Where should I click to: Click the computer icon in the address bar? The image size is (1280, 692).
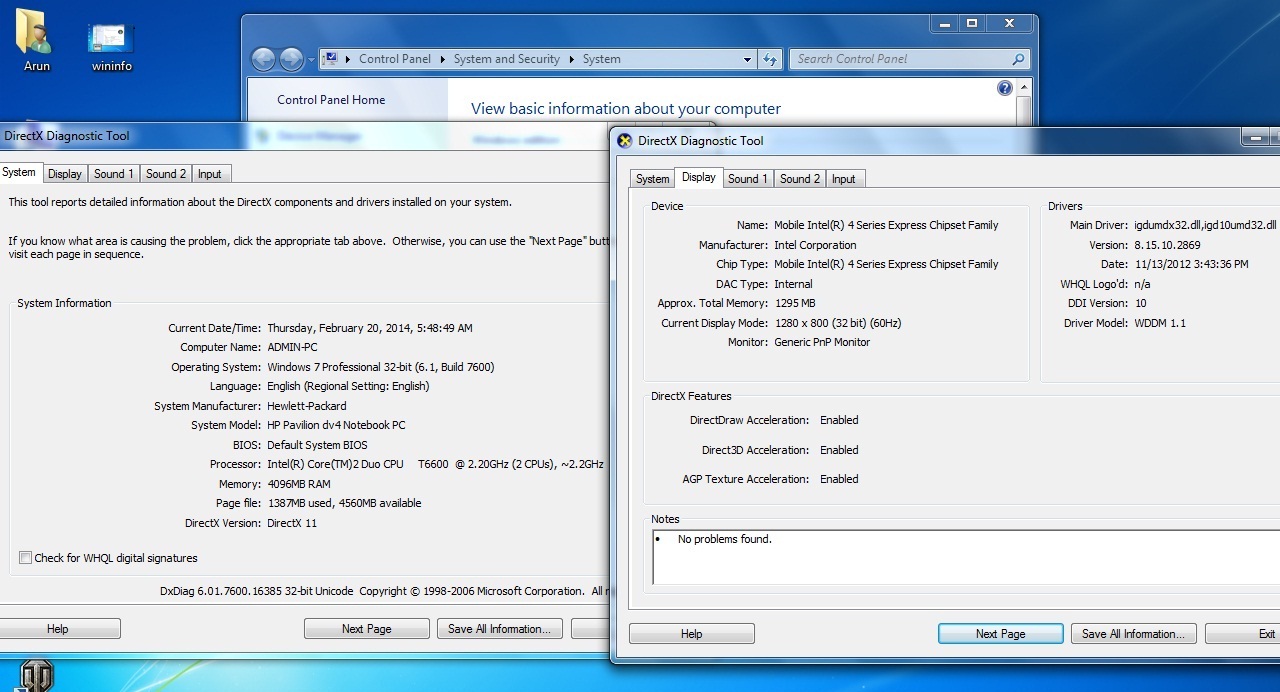(331, 59)
